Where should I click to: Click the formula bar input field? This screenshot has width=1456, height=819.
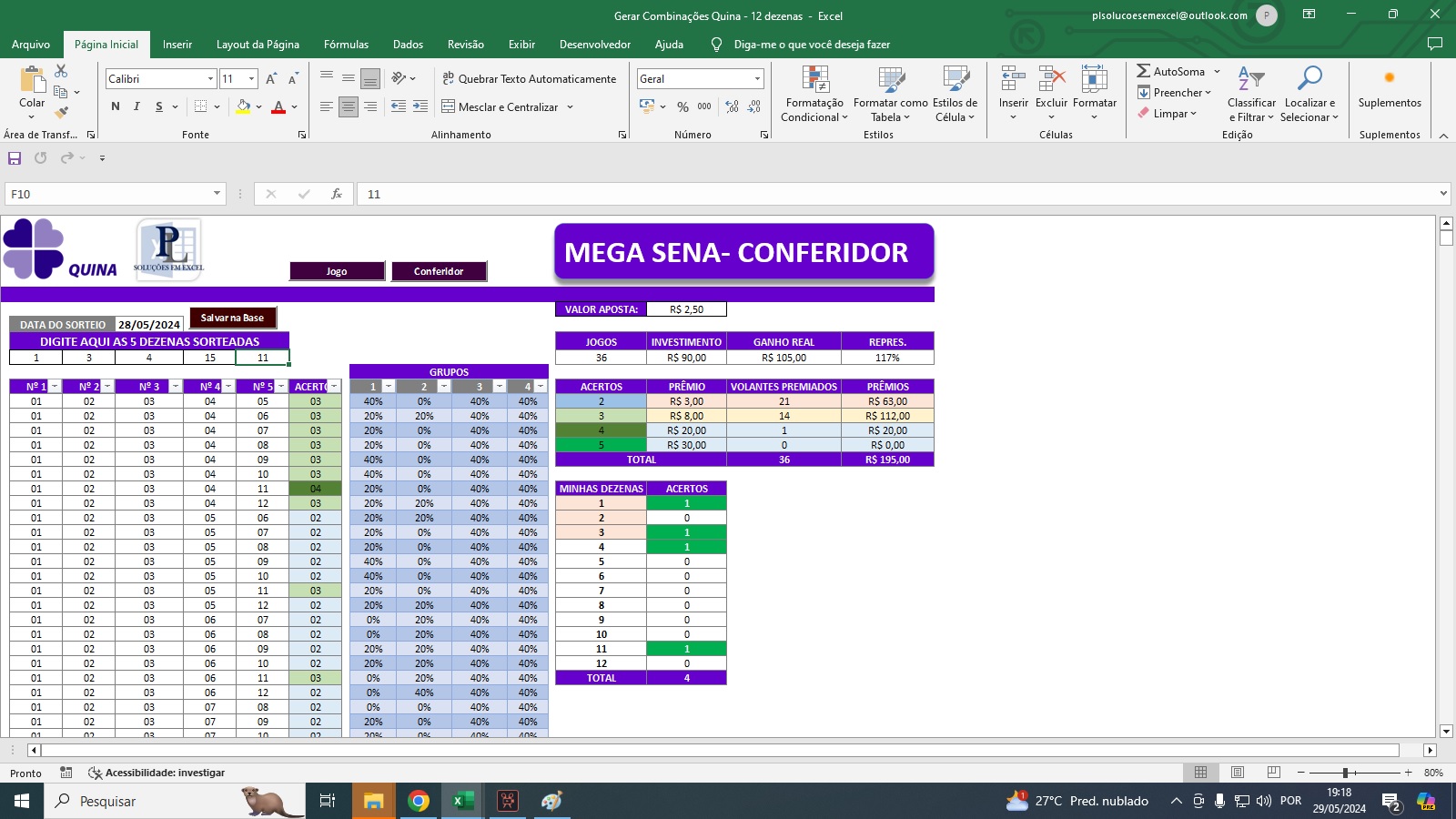point(896,194)
